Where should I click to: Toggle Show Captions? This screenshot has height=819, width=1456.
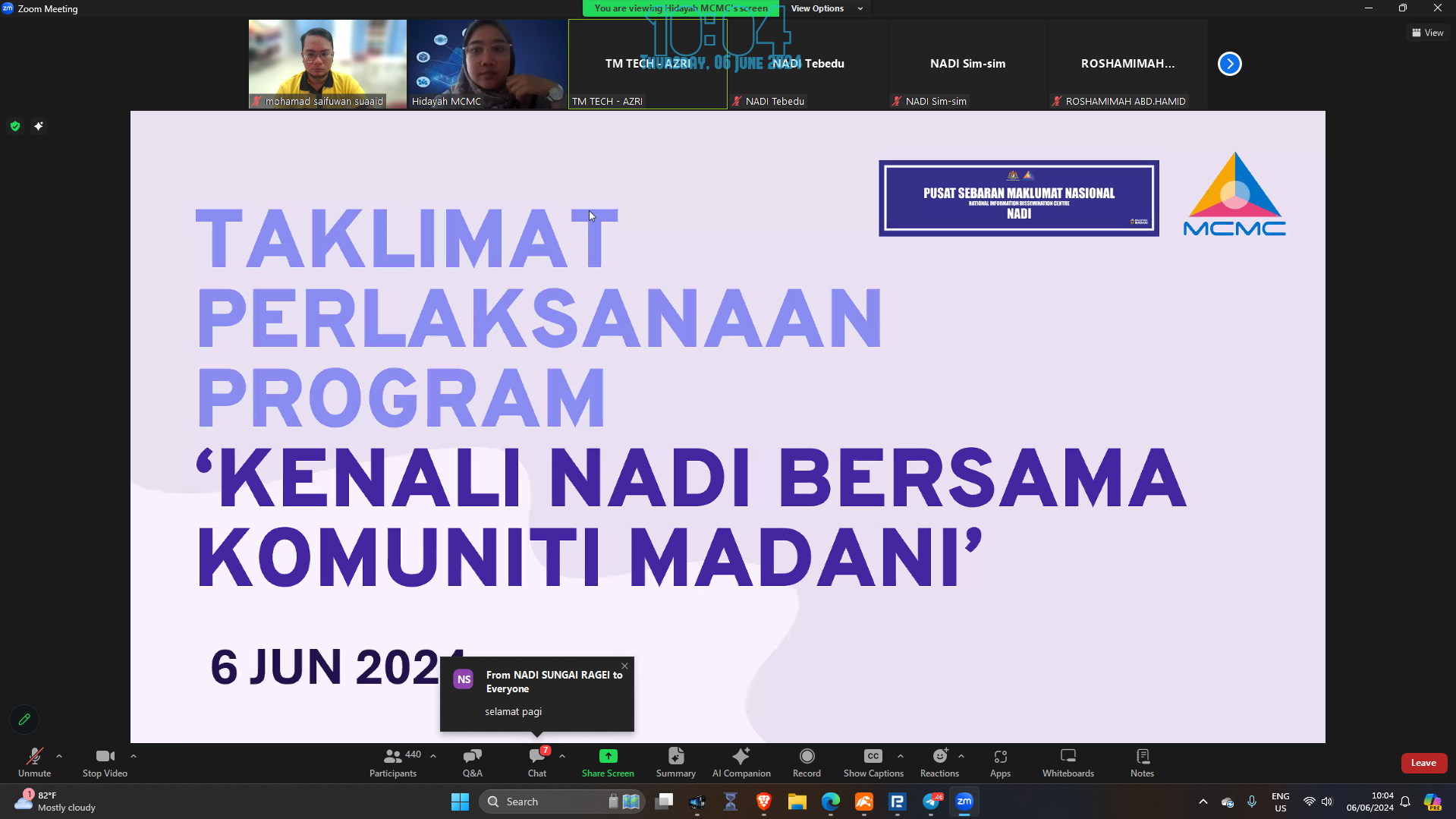coord(873,762)
